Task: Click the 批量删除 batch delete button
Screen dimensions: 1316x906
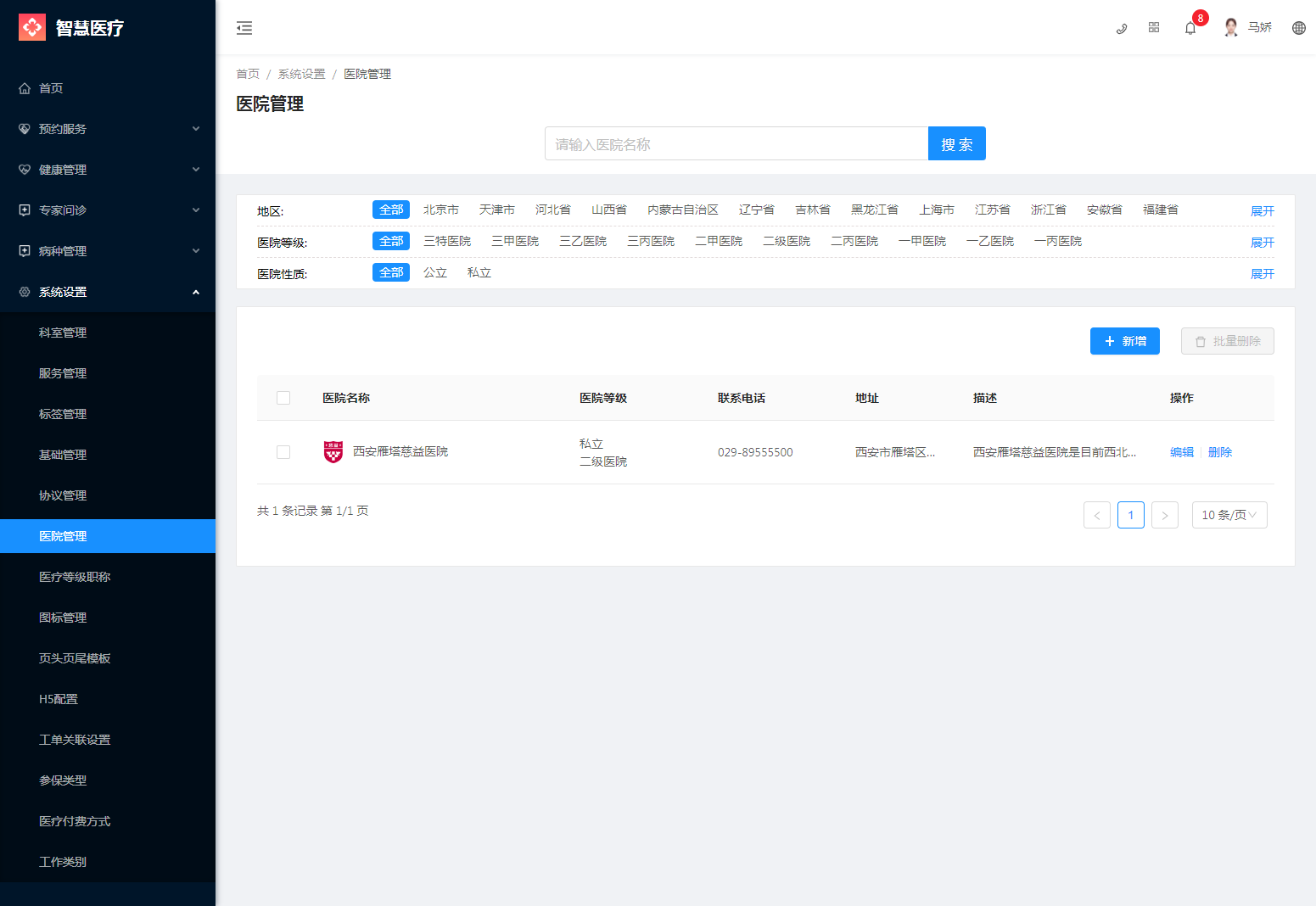Action: click(1228, 341)
